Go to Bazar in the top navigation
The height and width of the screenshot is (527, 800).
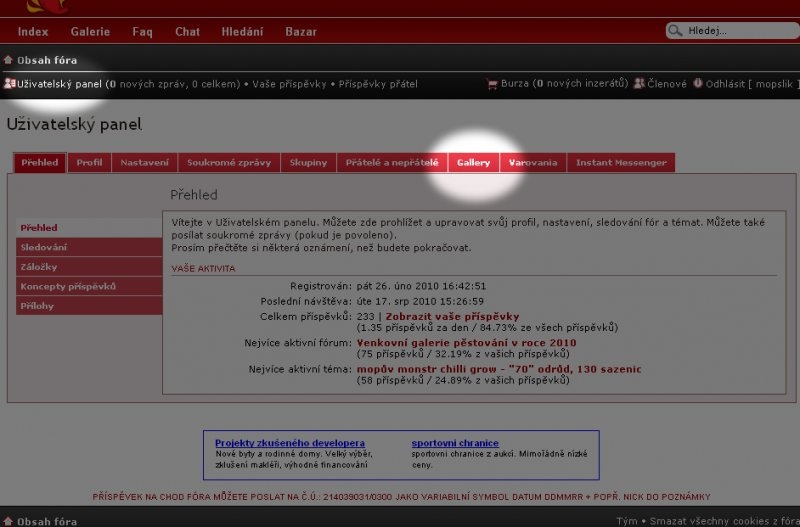(301, 32)
